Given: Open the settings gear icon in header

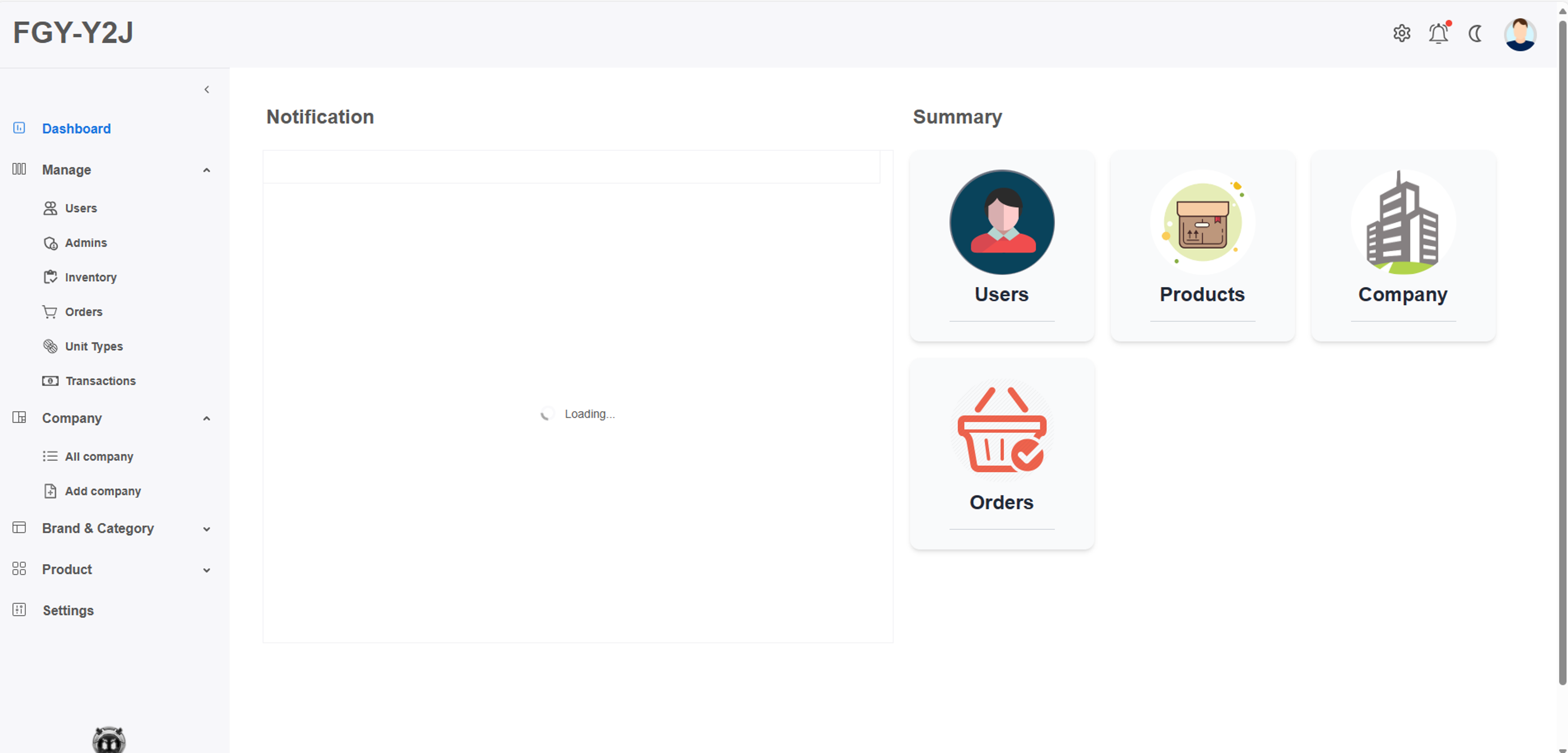Looking at the screenshot, I should 1401,33.
